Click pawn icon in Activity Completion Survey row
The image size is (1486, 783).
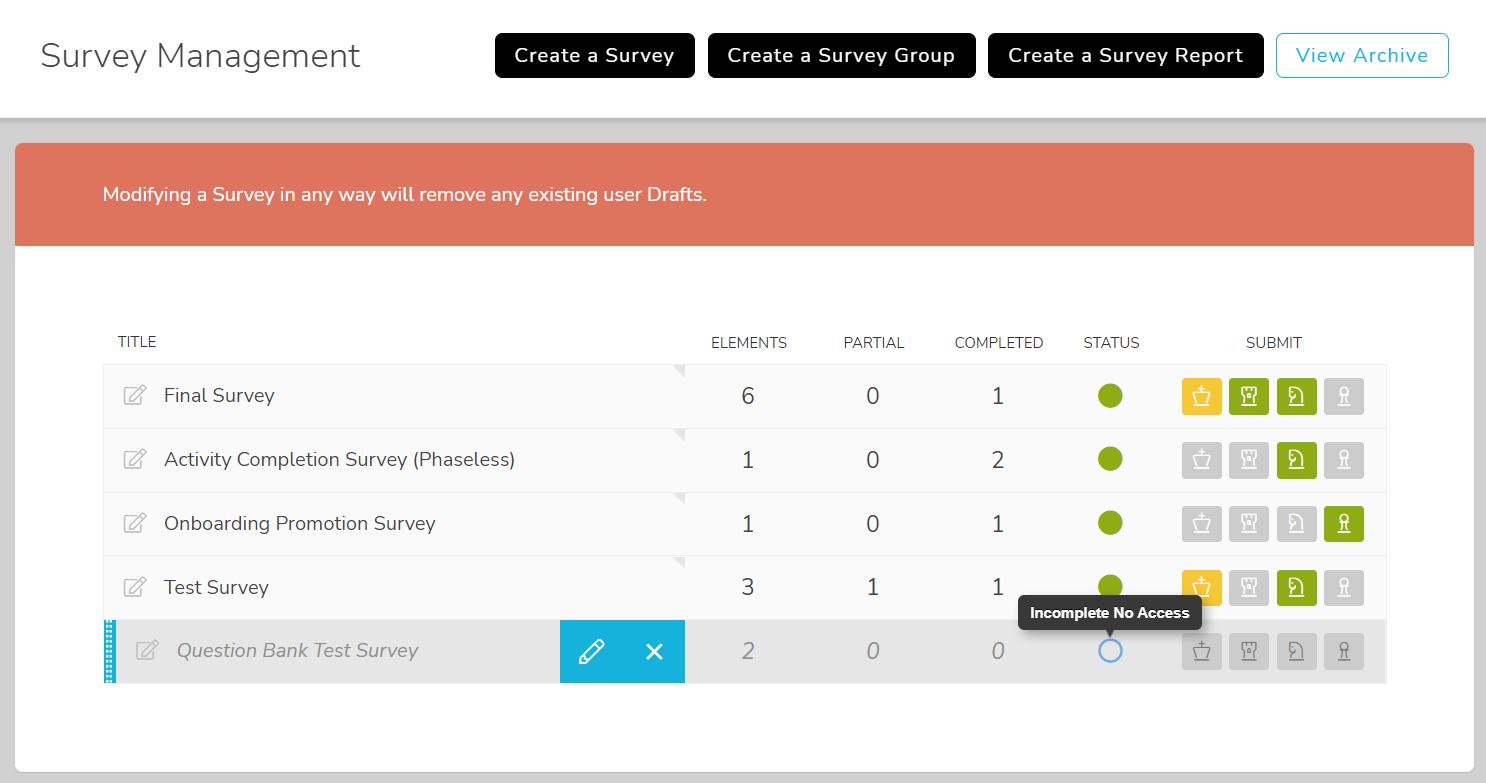click(x=1344, y=460)
